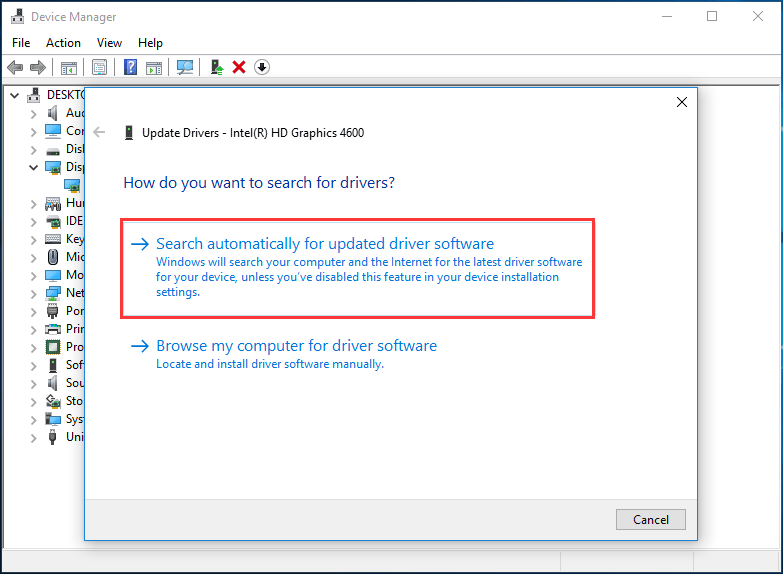This screenshot has height=574, width=783.
Task: Select the Computer monitor icon in tree
Action: 53,131
